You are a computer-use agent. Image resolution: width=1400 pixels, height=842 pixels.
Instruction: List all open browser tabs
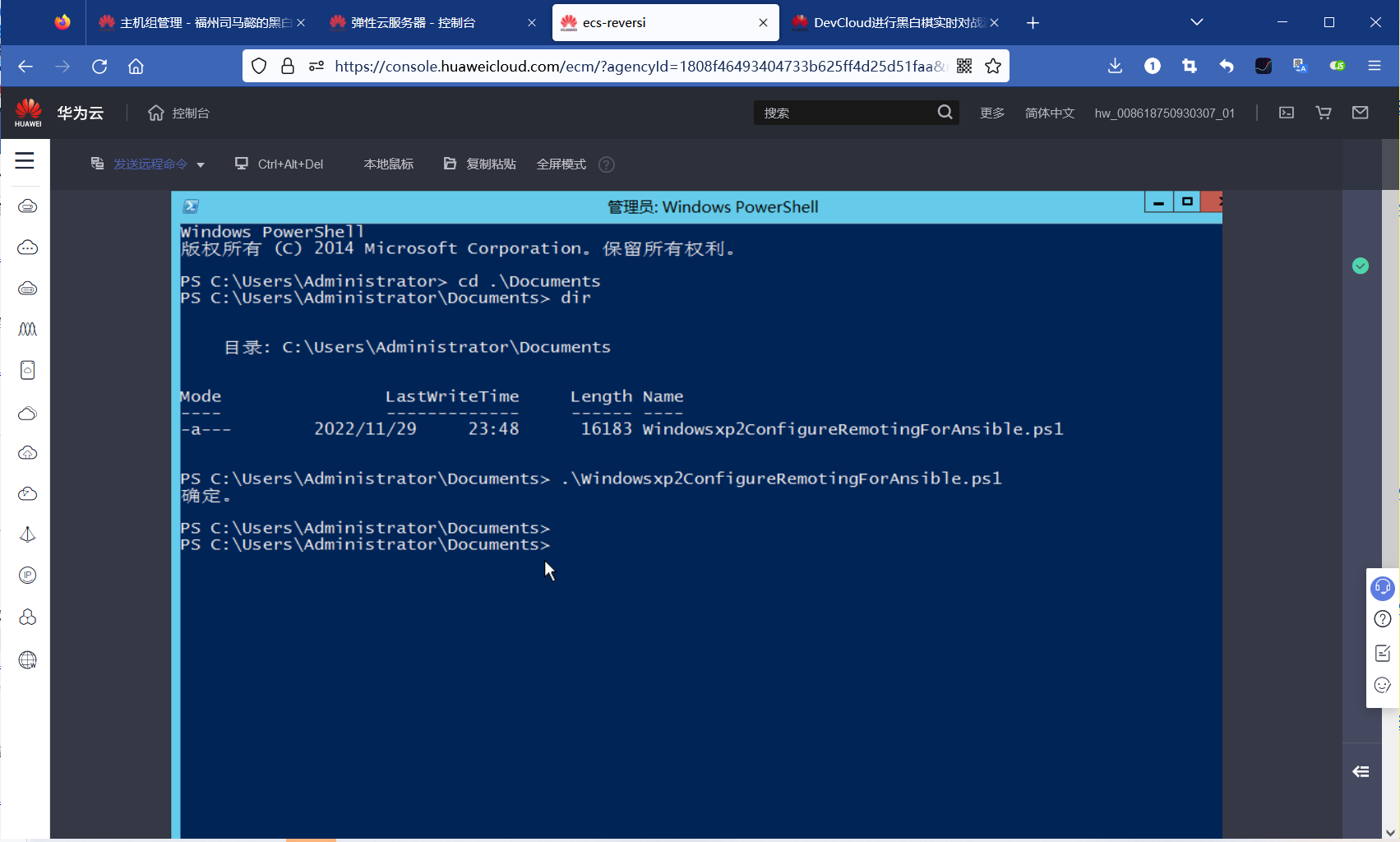[1197, 22]
